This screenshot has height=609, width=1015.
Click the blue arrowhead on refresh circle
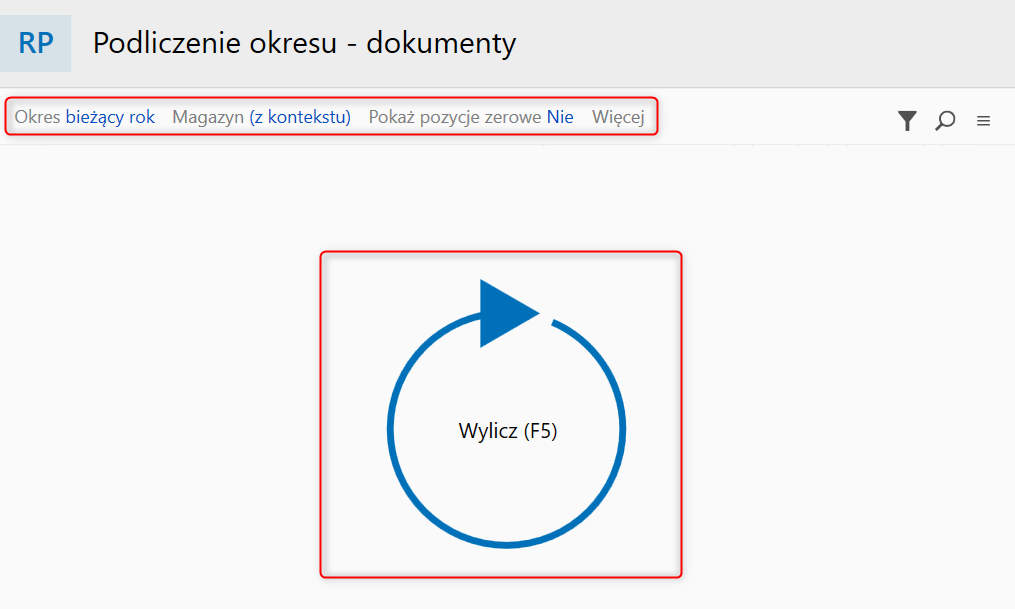pos(508,313)
